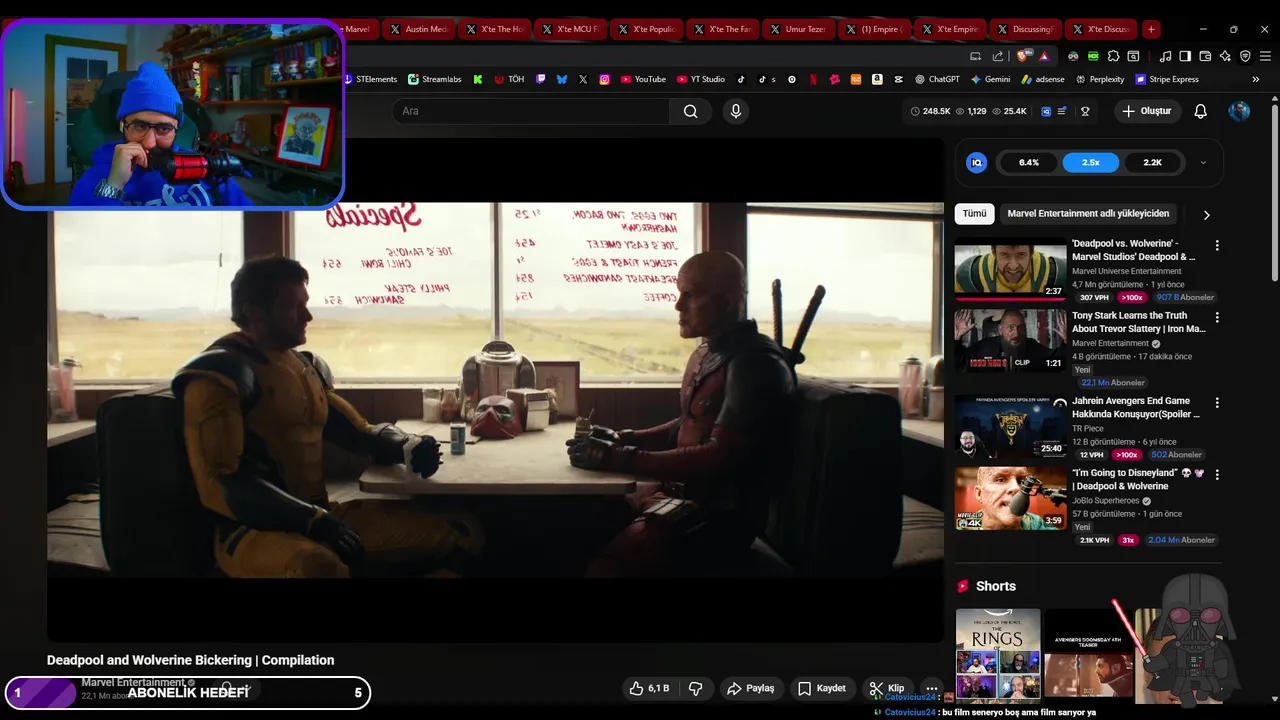Open the Bluesky butterfly bookmark

[x=562, y=79]
